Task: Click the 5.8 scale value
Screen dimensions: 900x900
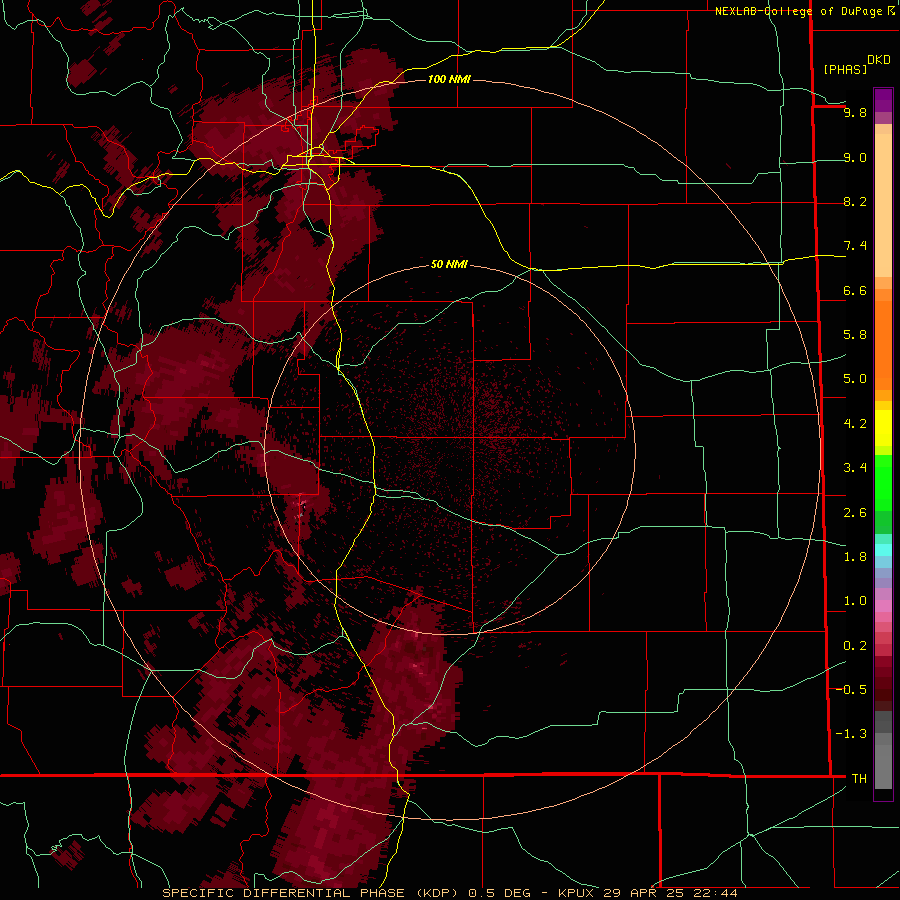Action: pyautogui.click(x=855, y=335)
